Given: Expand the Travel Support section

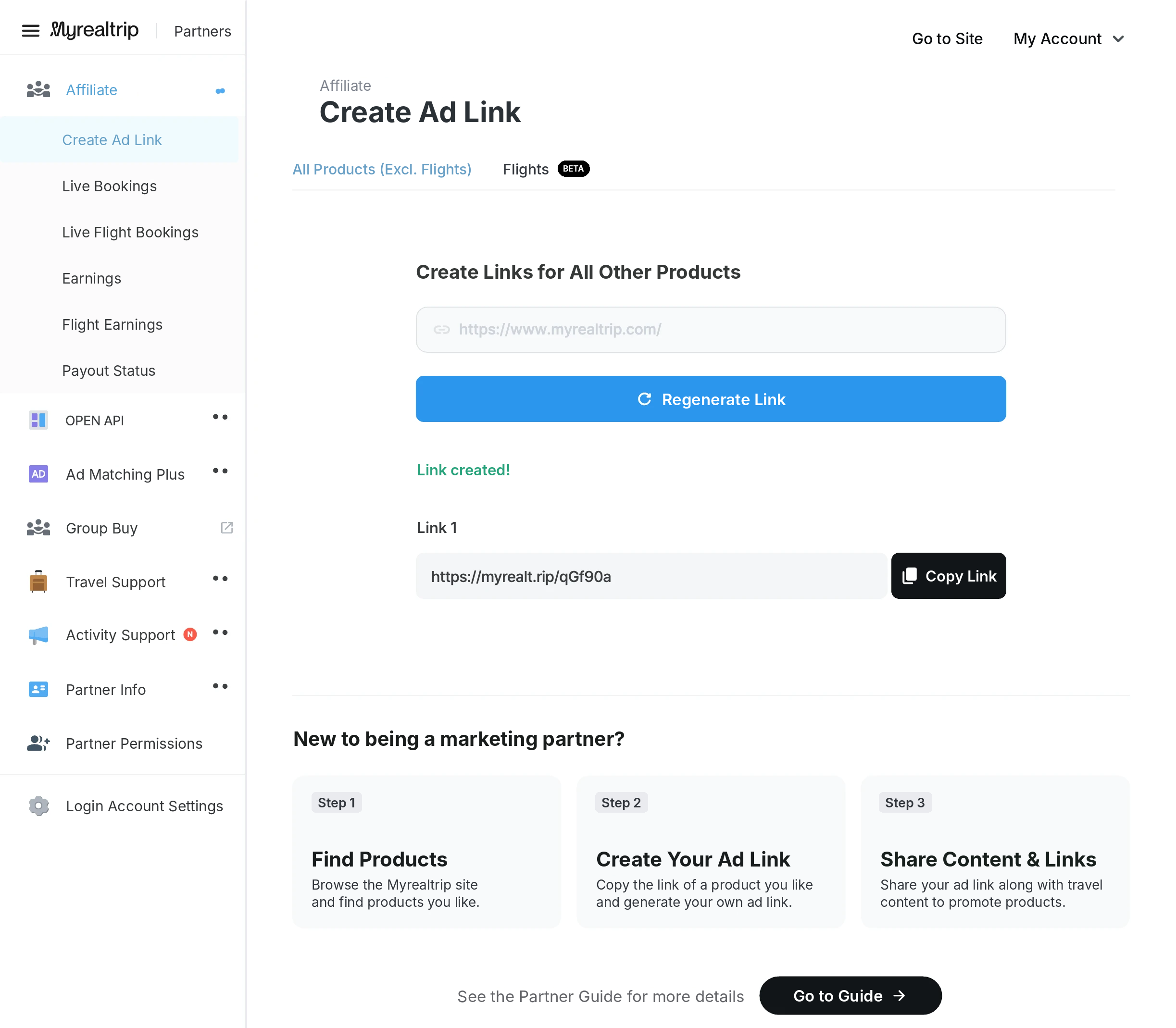Looking at the screenshot, I should click(x=220, y=578).
